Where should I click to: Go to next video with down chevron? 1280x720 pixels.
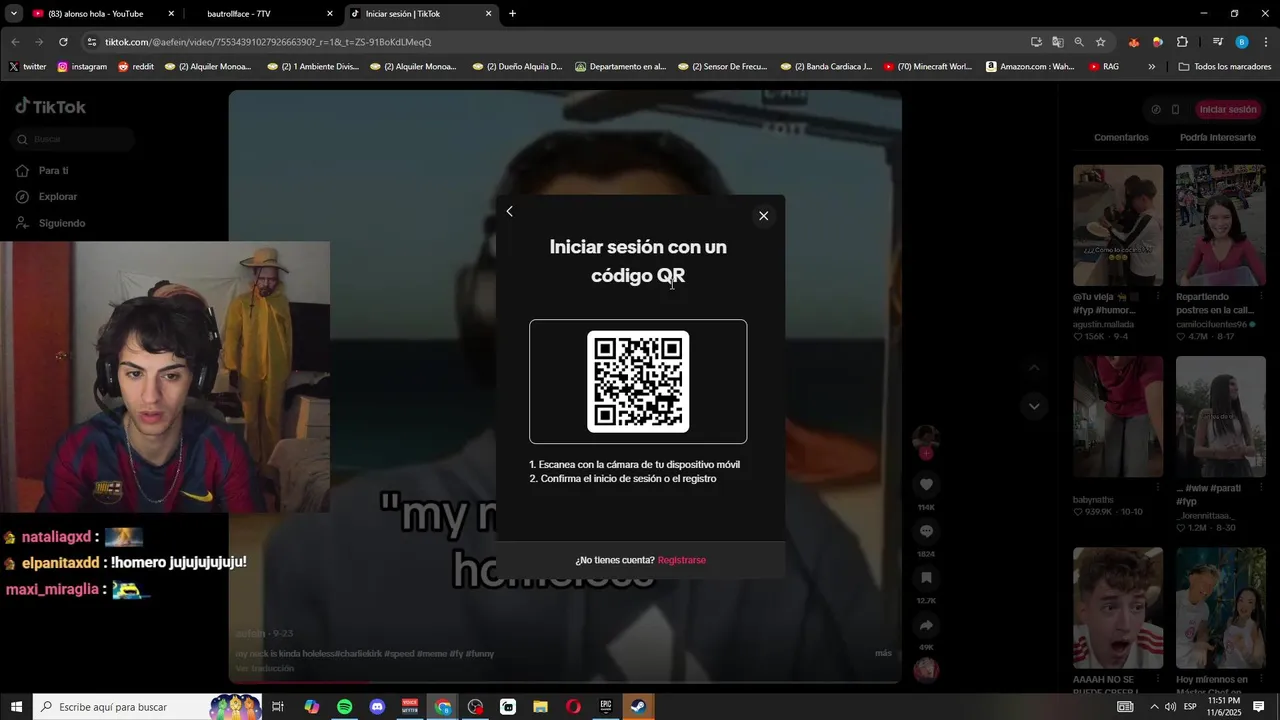coord(1034,406)
